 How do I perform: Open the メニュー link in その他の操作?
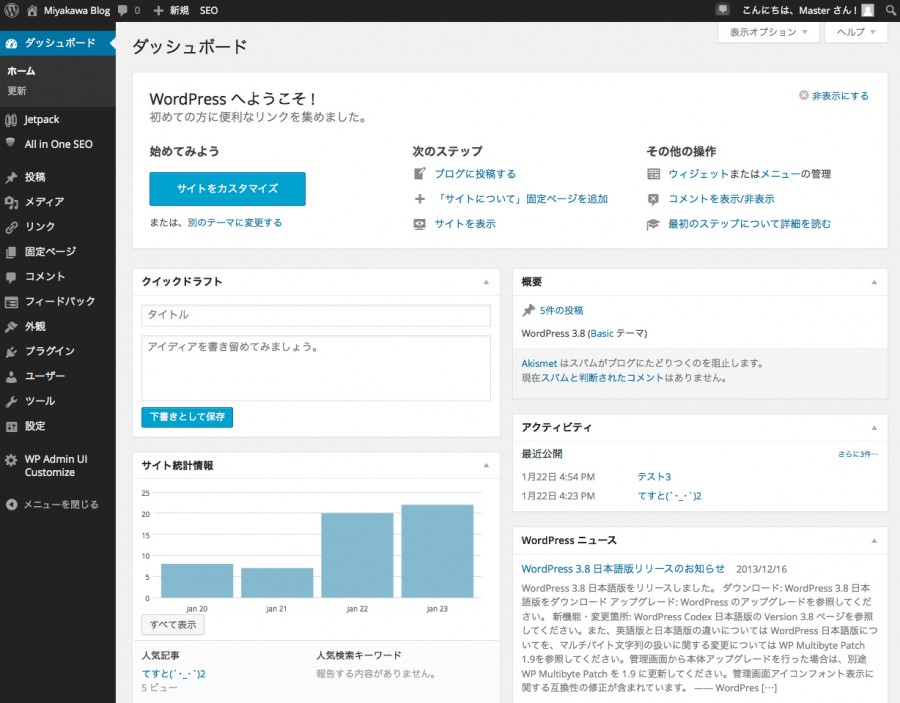780,174
